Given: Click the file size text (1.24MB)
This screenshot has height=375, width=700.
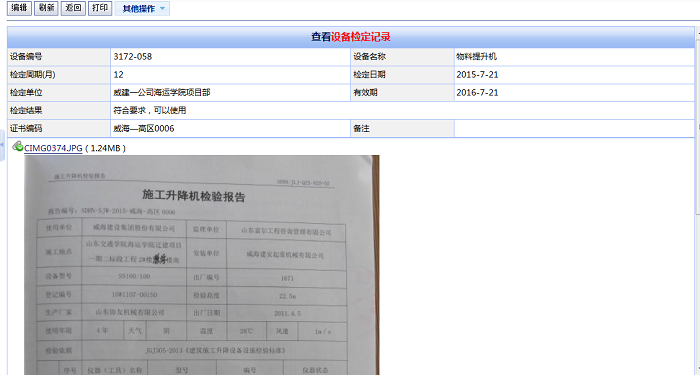Looking at the screenshot, I should (x=105, y=148).
